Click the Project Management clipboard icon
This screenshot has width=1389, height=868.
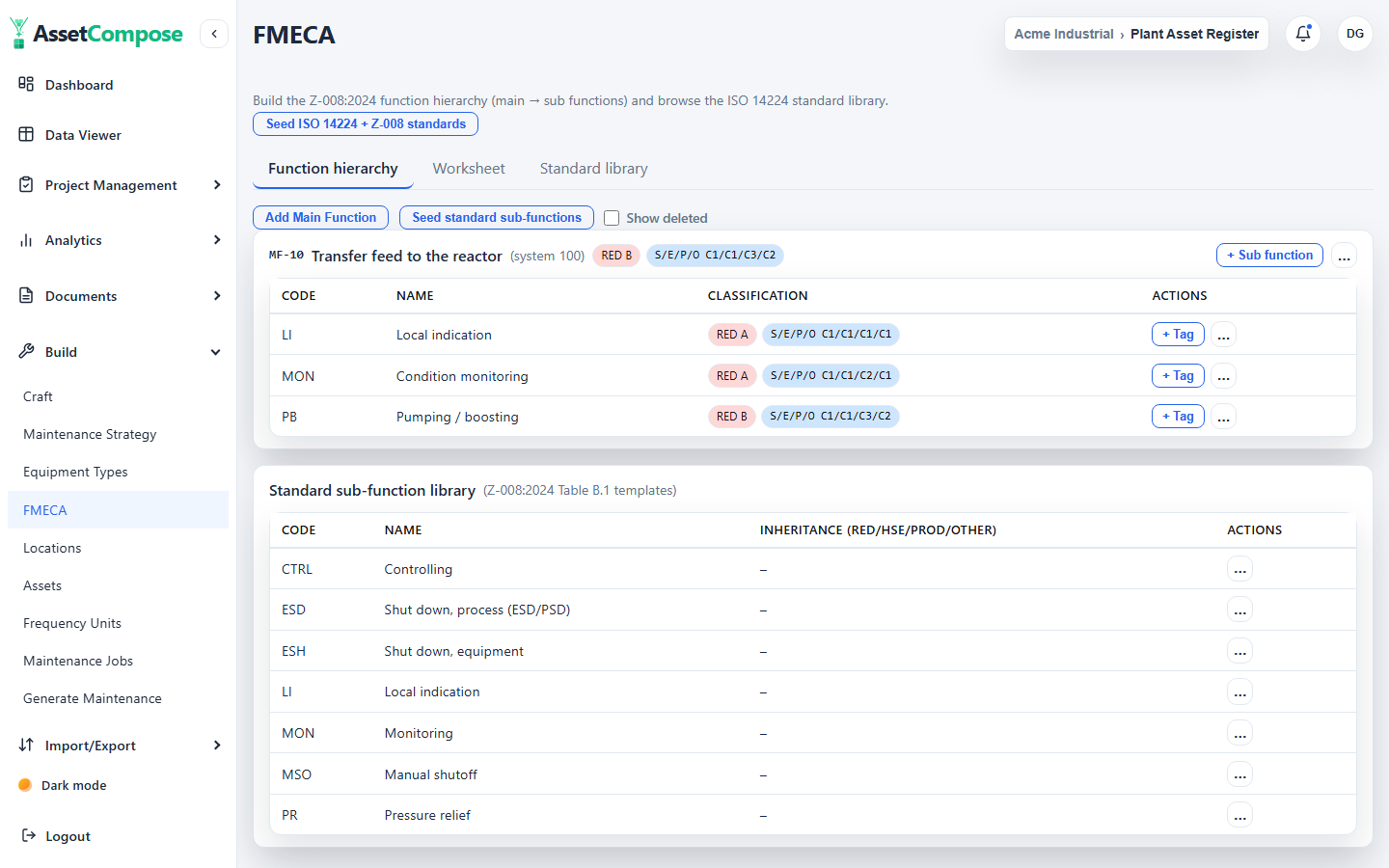pyautogui.click(x=26, y=184)
